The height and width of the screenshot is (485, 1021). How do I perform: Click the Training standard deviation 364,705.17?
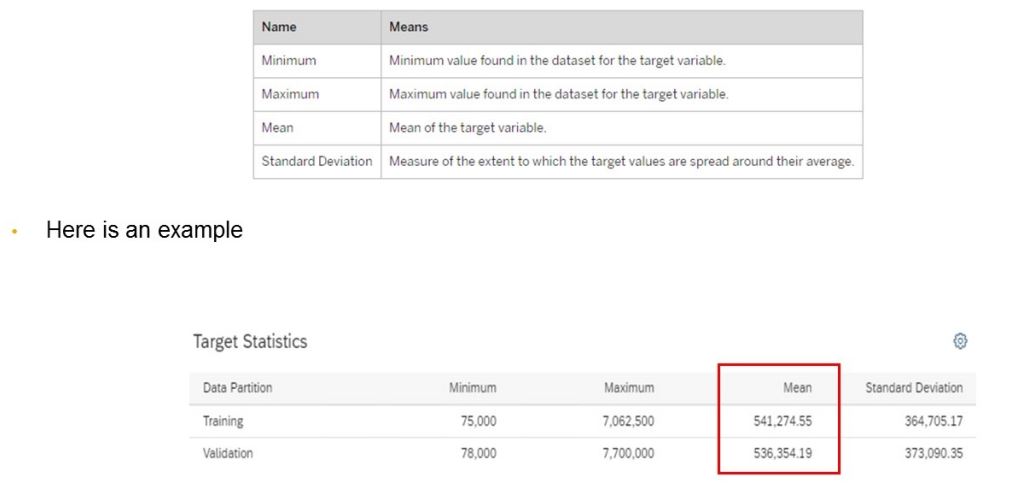(x=926, y=421)
